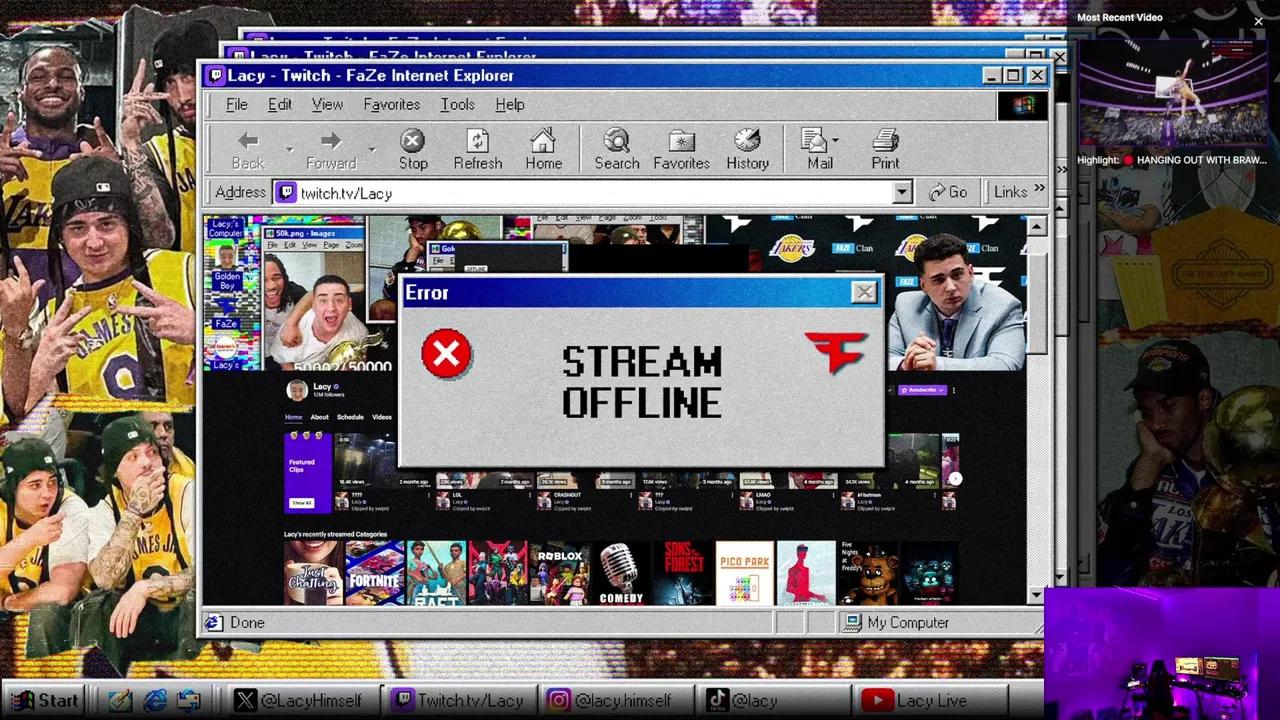Click the red error X icon
The width and height of the screenshot is (1280, 720).
point(446,355)
